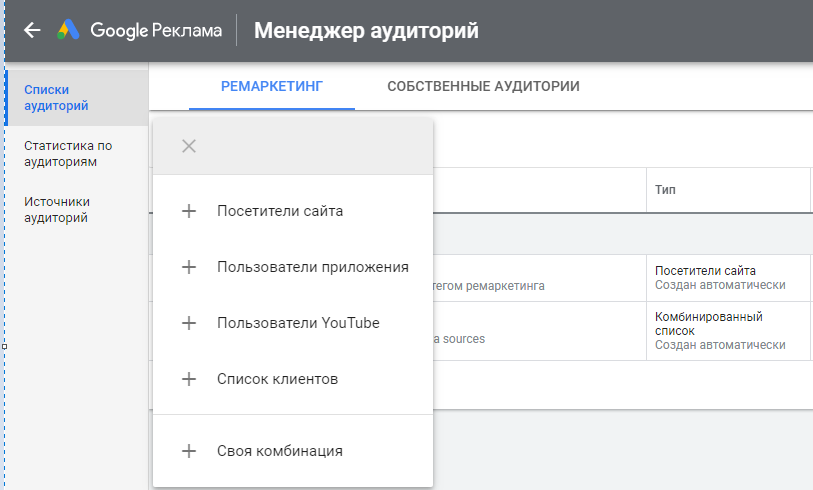
Task: Choose Список клиентов option
Action: (293, 379)
